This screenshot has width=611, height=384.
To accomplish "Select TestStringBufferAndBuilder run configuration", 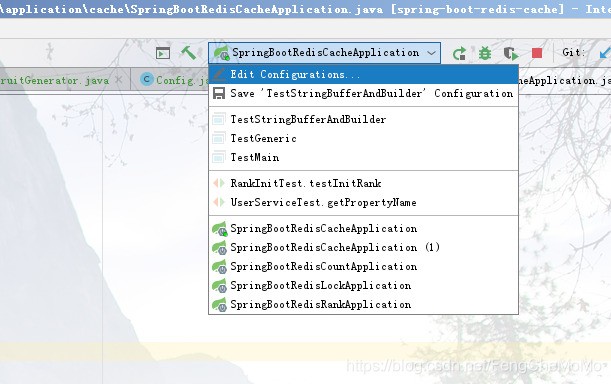I will point(363,119).
